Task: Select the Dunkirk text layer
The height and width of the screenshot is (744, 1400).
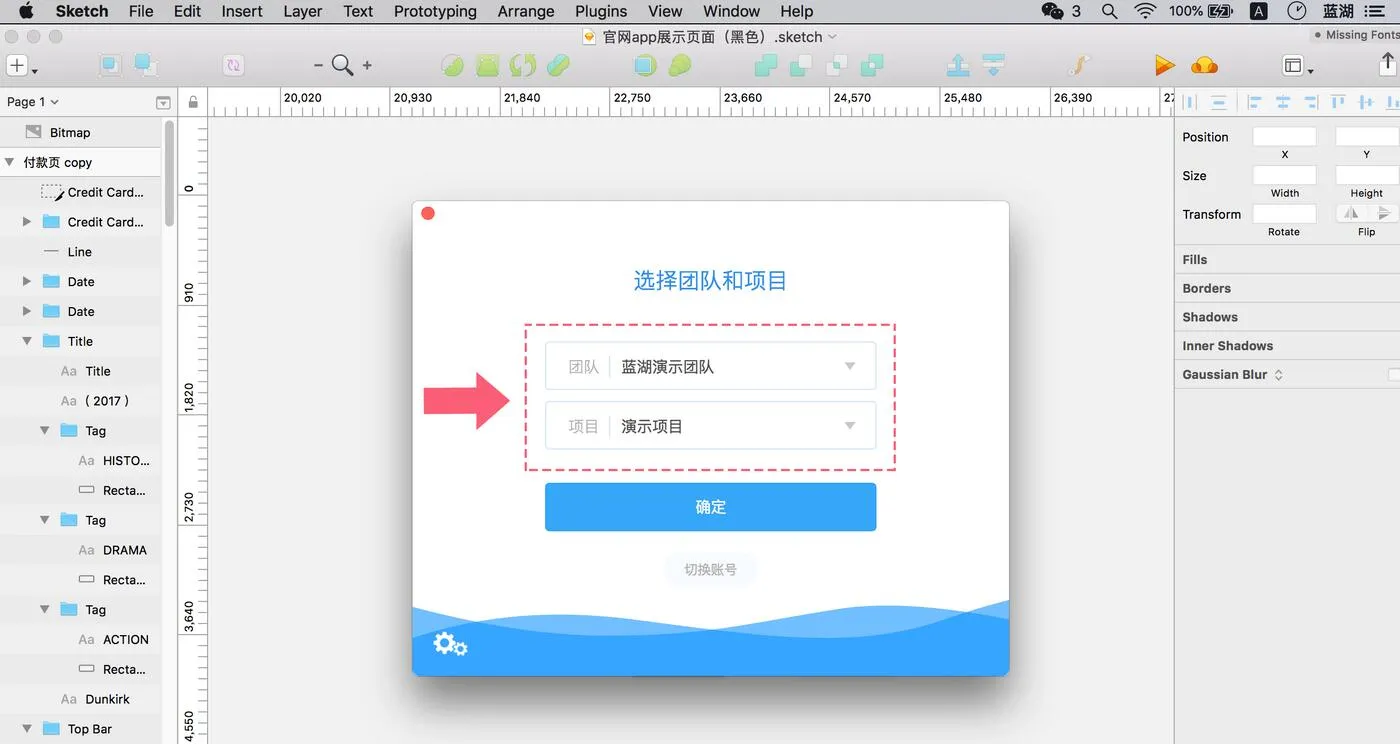Action: 107,699
